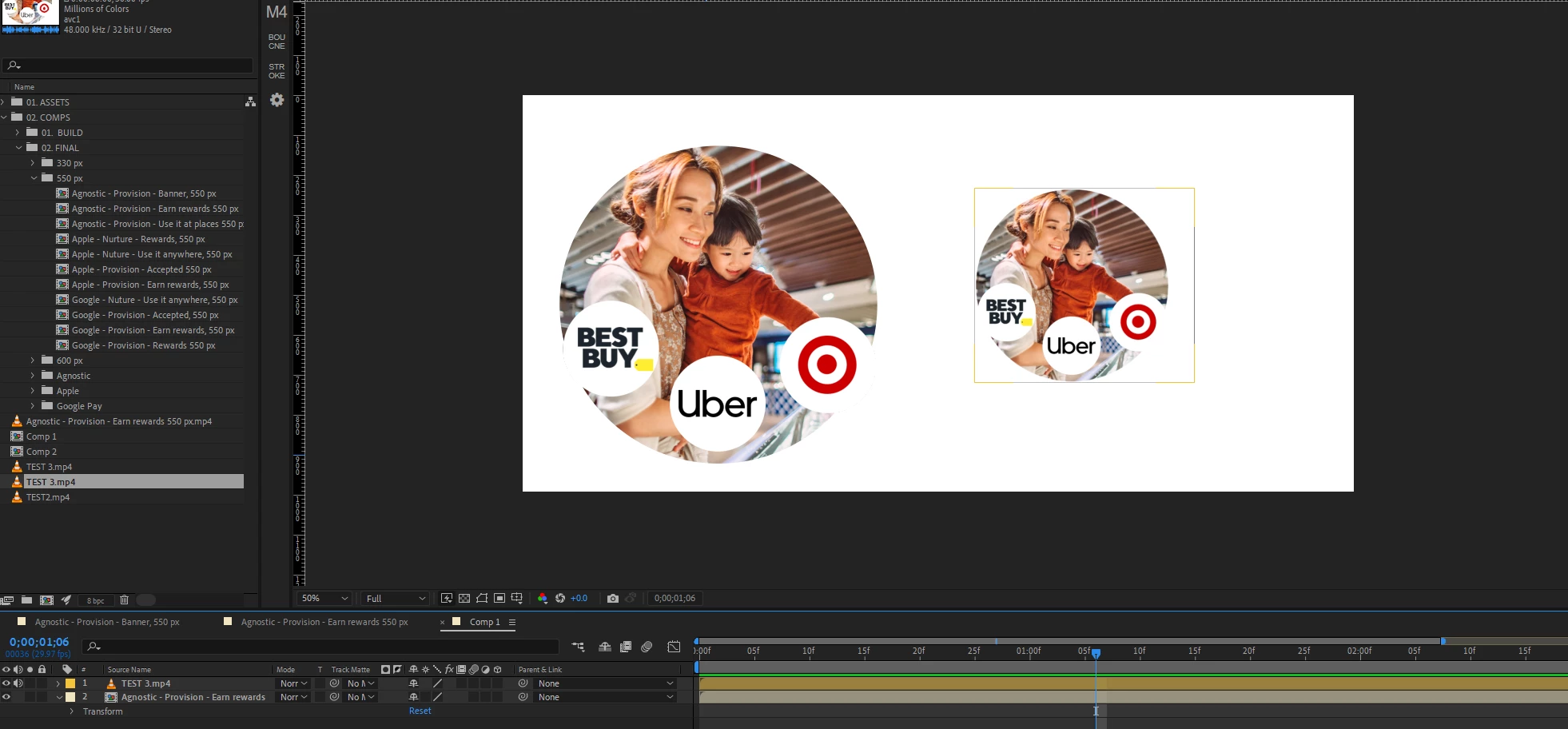
Task: Open project settings rocket icon
Action: click(66, 600)
